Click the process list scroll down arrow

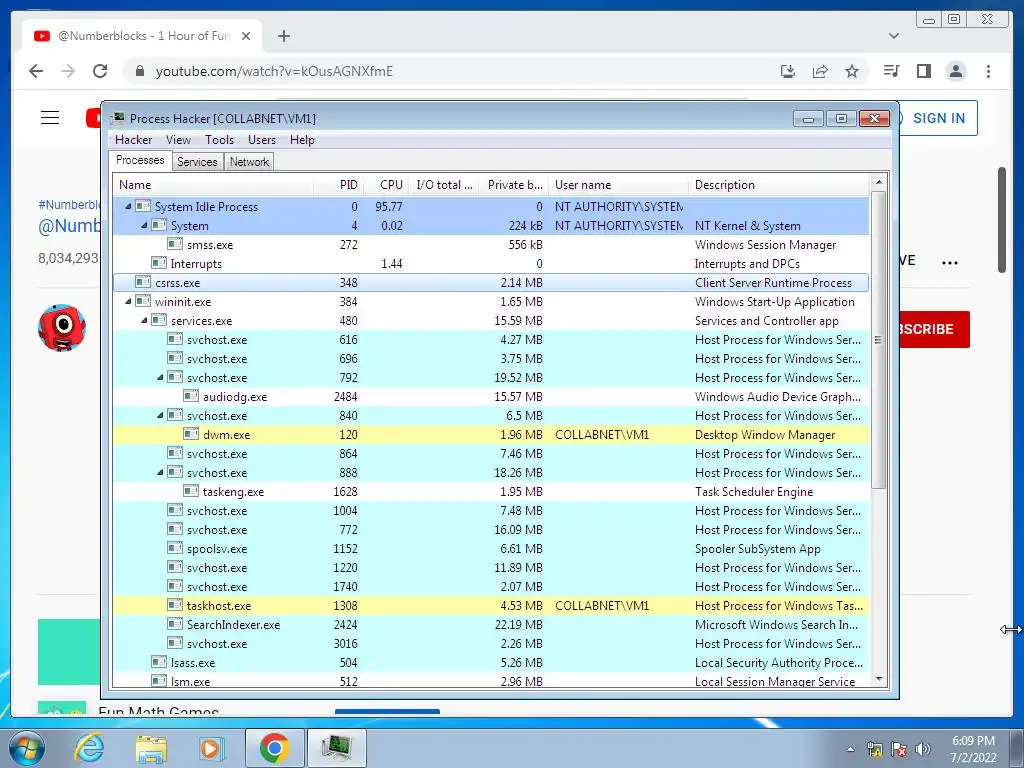[878, 679]
